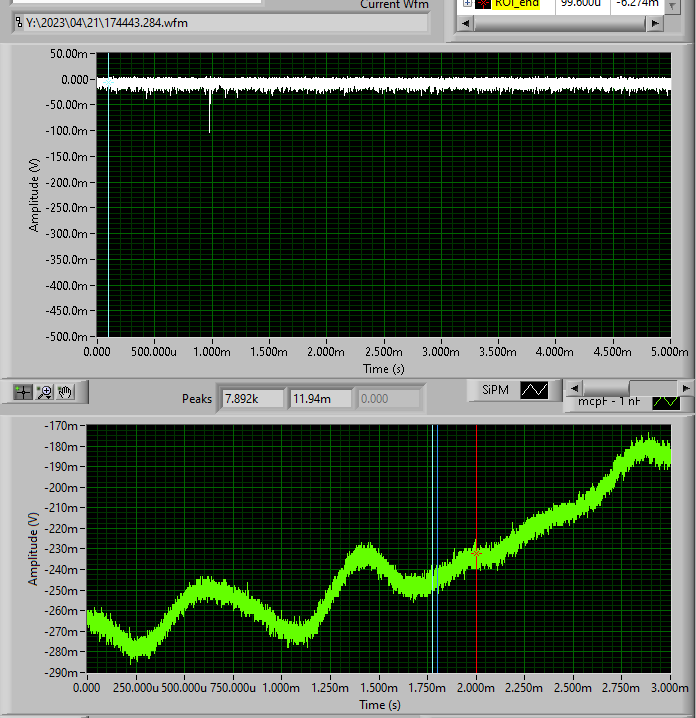Image resolution: width=696 pixels, height=718 pixels.
Task: Click the SiPM plot label
Action: [495, 390]
